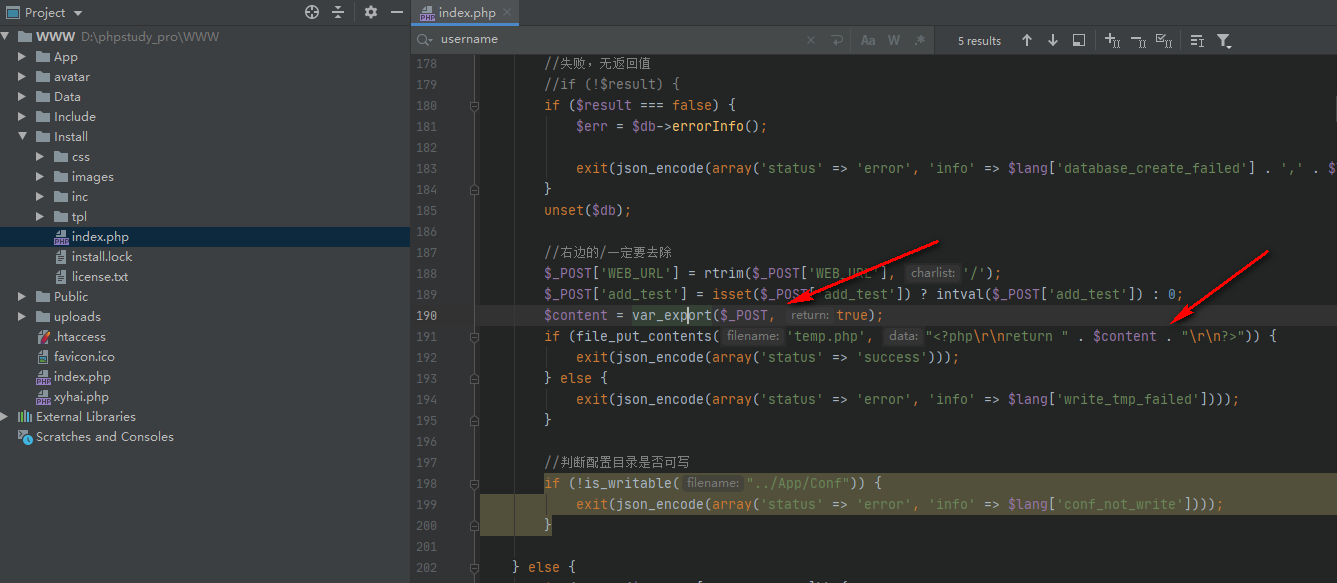Toggle Match Case search option

[x=868, y=40]
